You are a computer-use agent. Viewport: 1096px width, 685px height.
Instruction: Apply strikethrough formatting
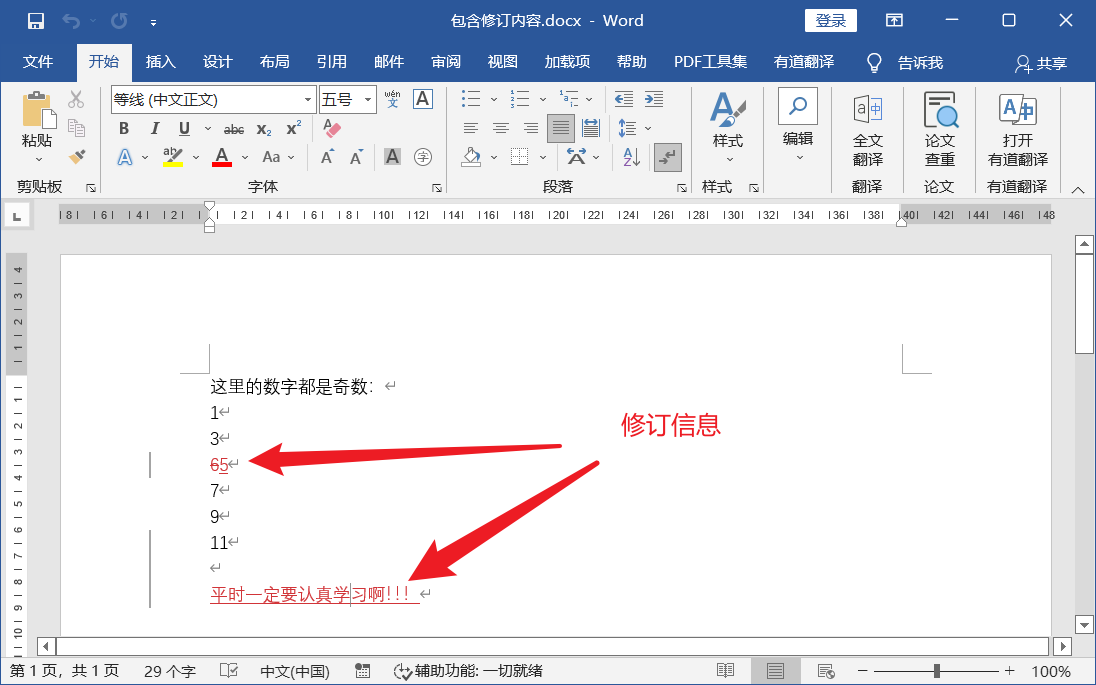pos(234,129)
